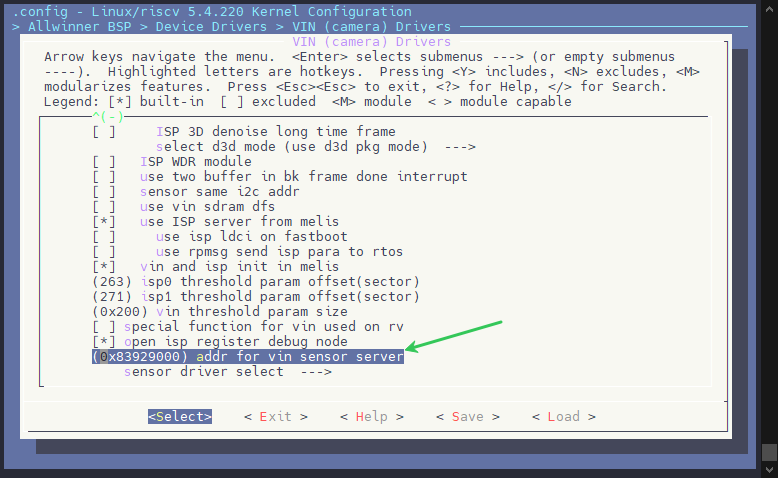Click the terminal scrollbar down arrow

pyautogui.click(x=770, y=470)
